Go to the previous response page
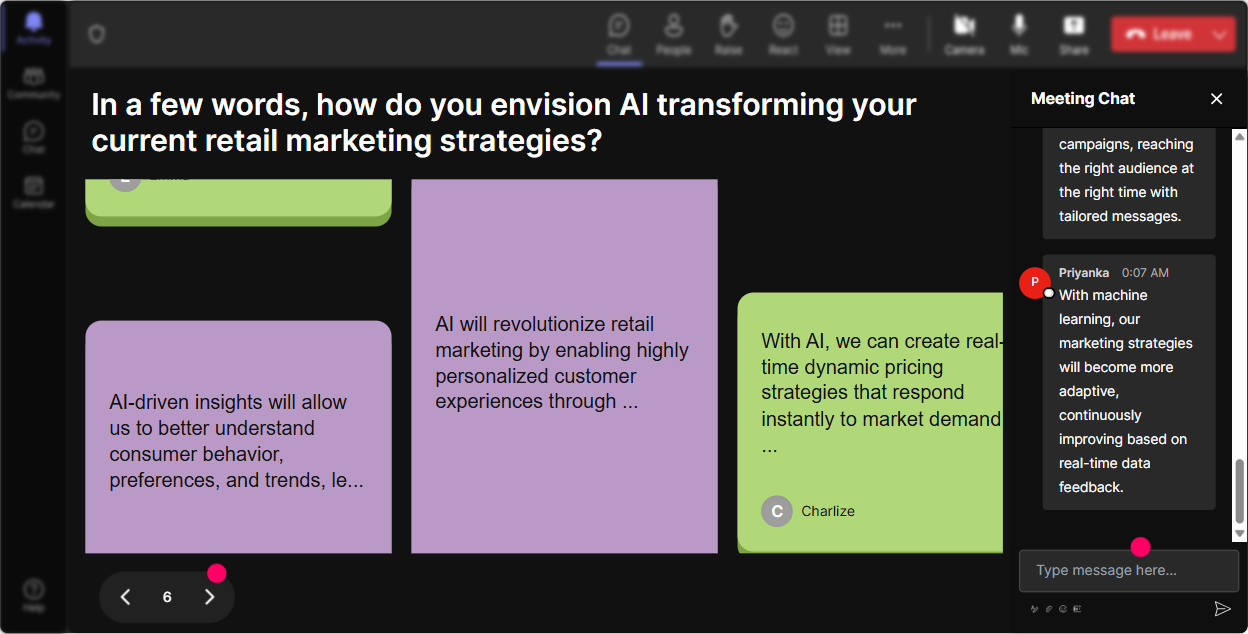The width and height of the screenshot is (1248, 634). point(125,597)
